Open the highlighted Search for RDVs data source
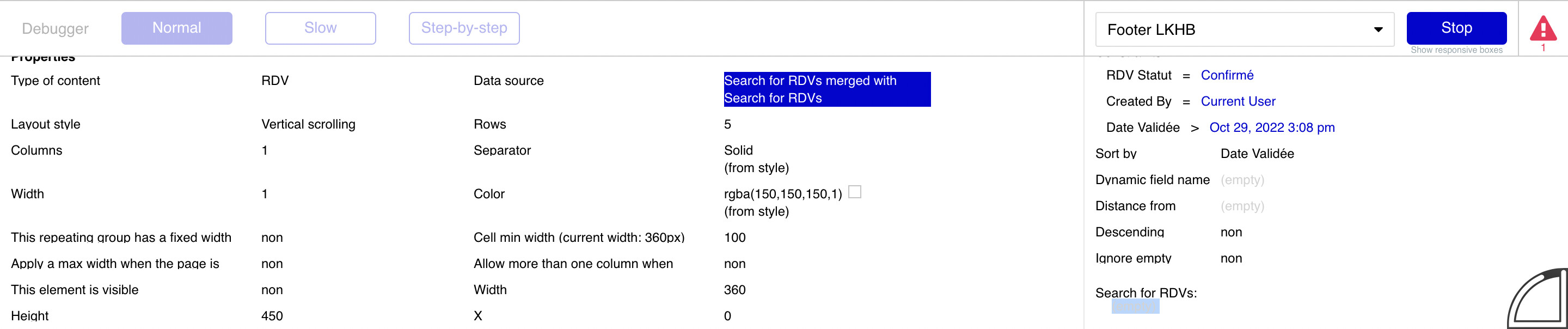 [826, 89]
